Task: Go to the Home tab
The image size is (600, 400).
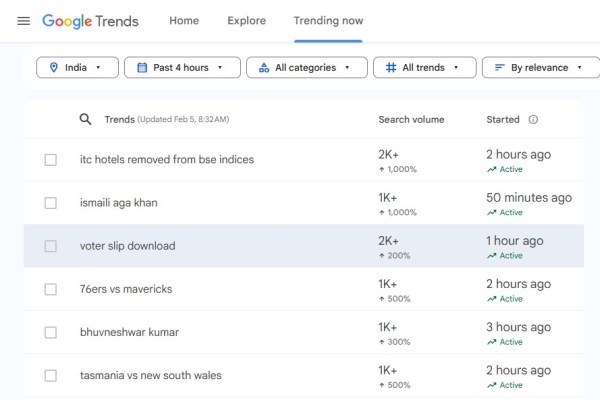Action: click(184, 21)
